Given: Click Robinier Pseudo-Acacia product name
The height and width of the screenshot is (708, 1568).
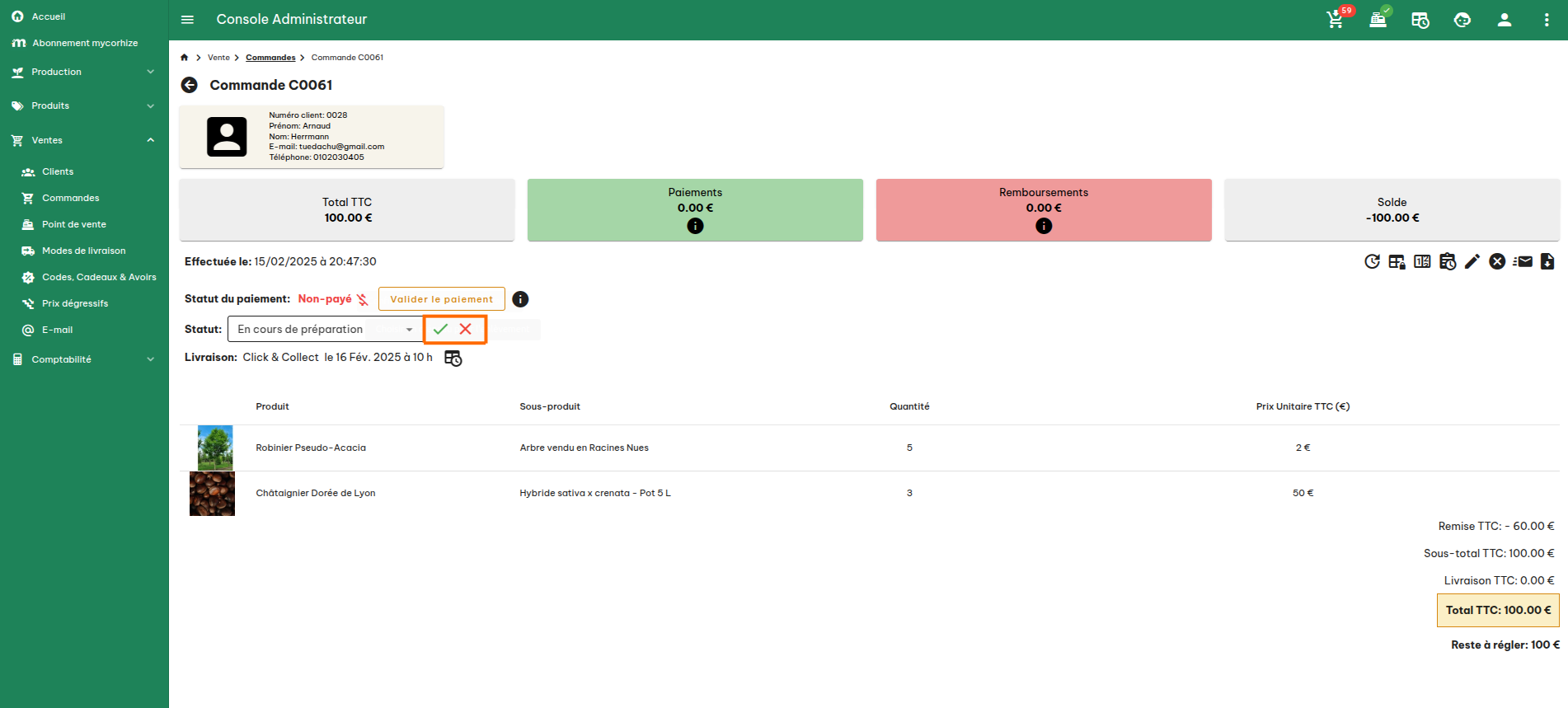Looking at the screenshot, I should pos(311,448).
